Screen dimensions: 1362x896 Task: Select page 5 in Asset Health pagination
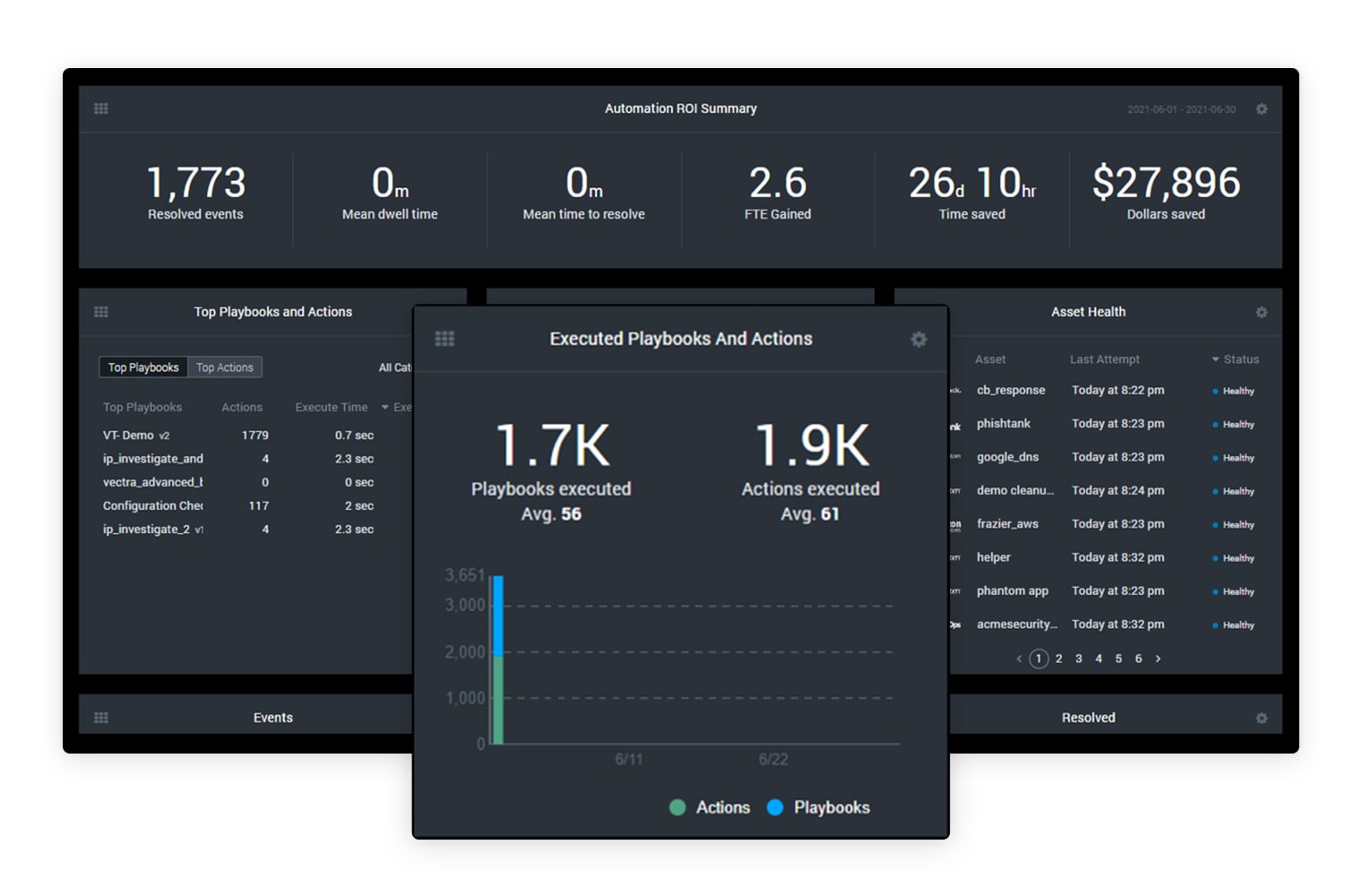coord(1118,659)
